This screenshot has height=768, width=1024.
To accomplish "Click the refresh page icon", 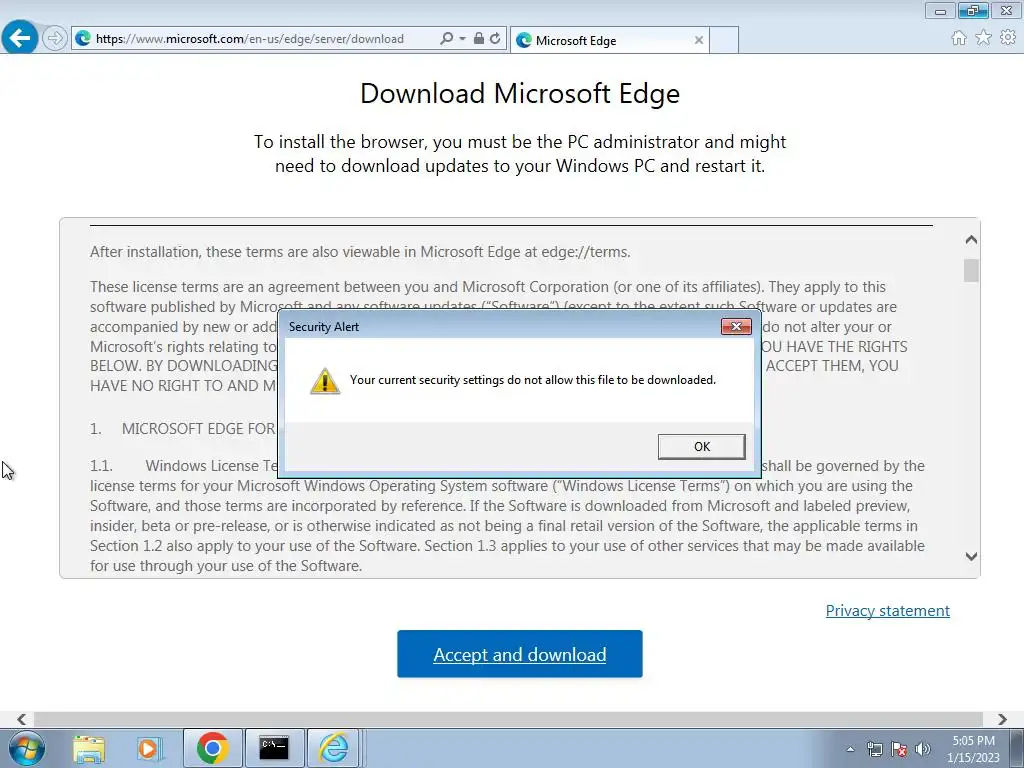I will click(x=495, y=39).
